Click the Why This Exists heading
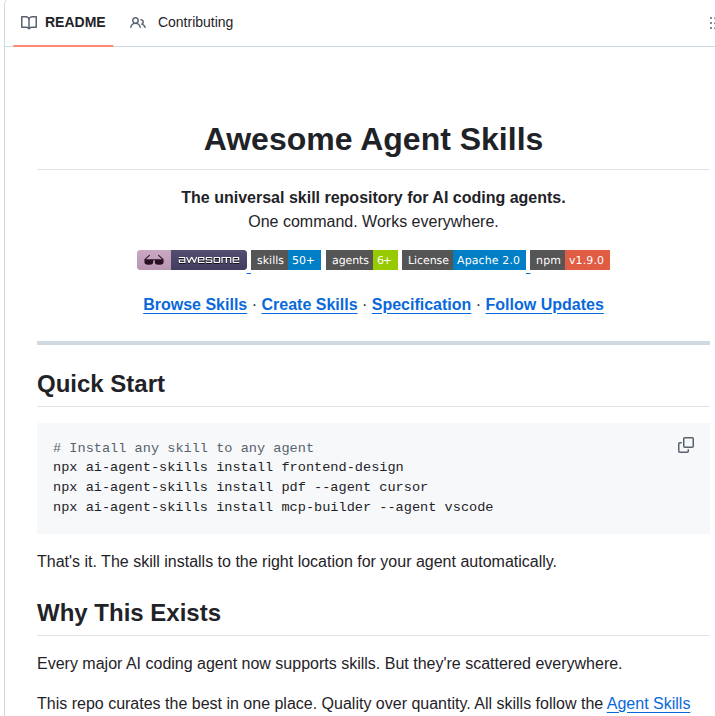Image resolution: width=715 pixels, height=716 pixels. click(129, 613)
